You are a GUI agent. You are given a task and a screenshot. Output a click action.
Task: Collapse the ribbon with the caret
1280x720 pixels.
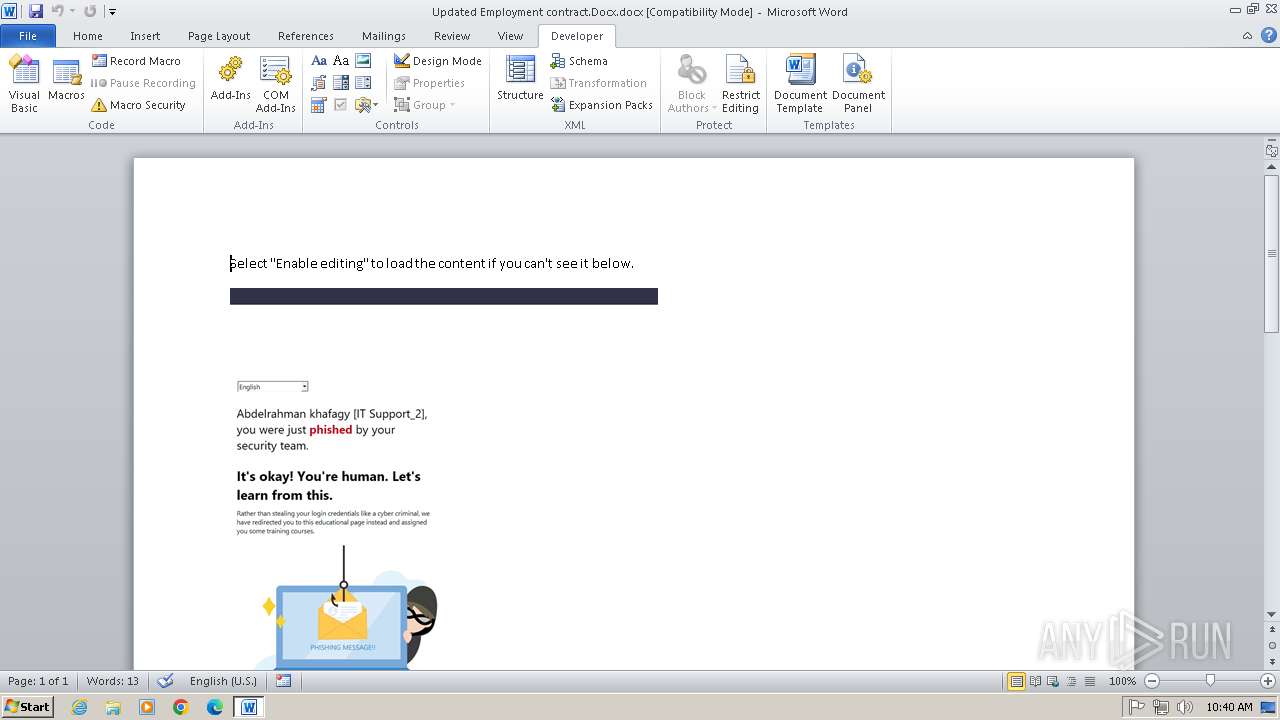tap(1247, 36)
